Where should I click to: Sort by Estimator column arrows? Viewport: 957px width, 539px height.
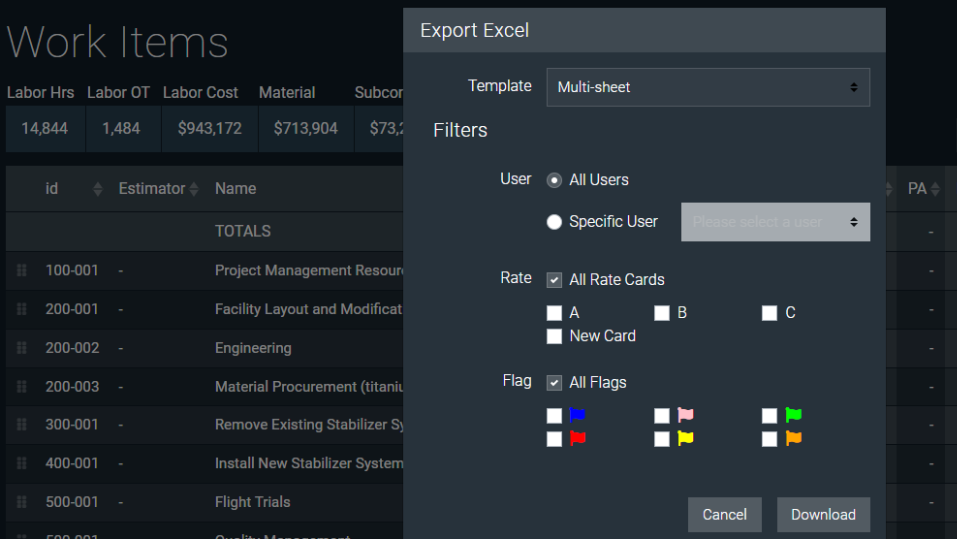tap(194, 189)
